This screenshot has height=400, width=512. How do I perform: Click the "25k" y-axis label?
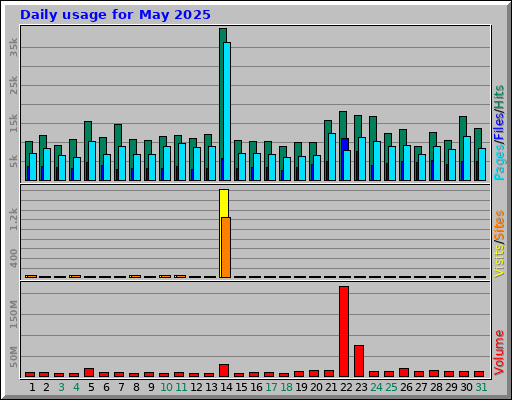[x=13, y=85]
